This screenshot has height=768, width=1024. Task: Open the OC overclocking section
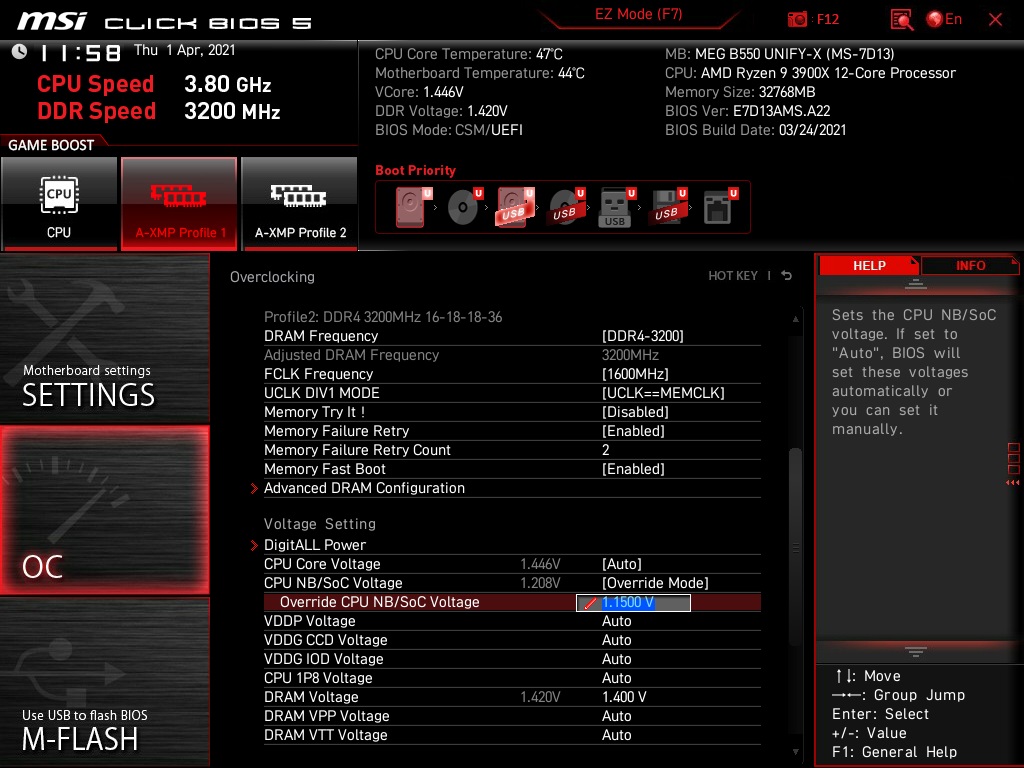coord(104,510)
